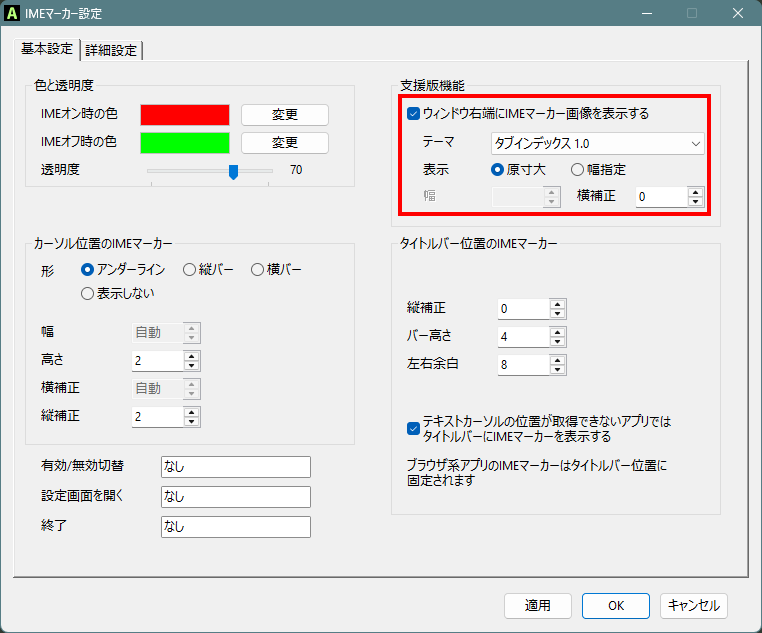Click the green A app icon in title bar
This screenshot has height=633, width=762.
(12, 13)
